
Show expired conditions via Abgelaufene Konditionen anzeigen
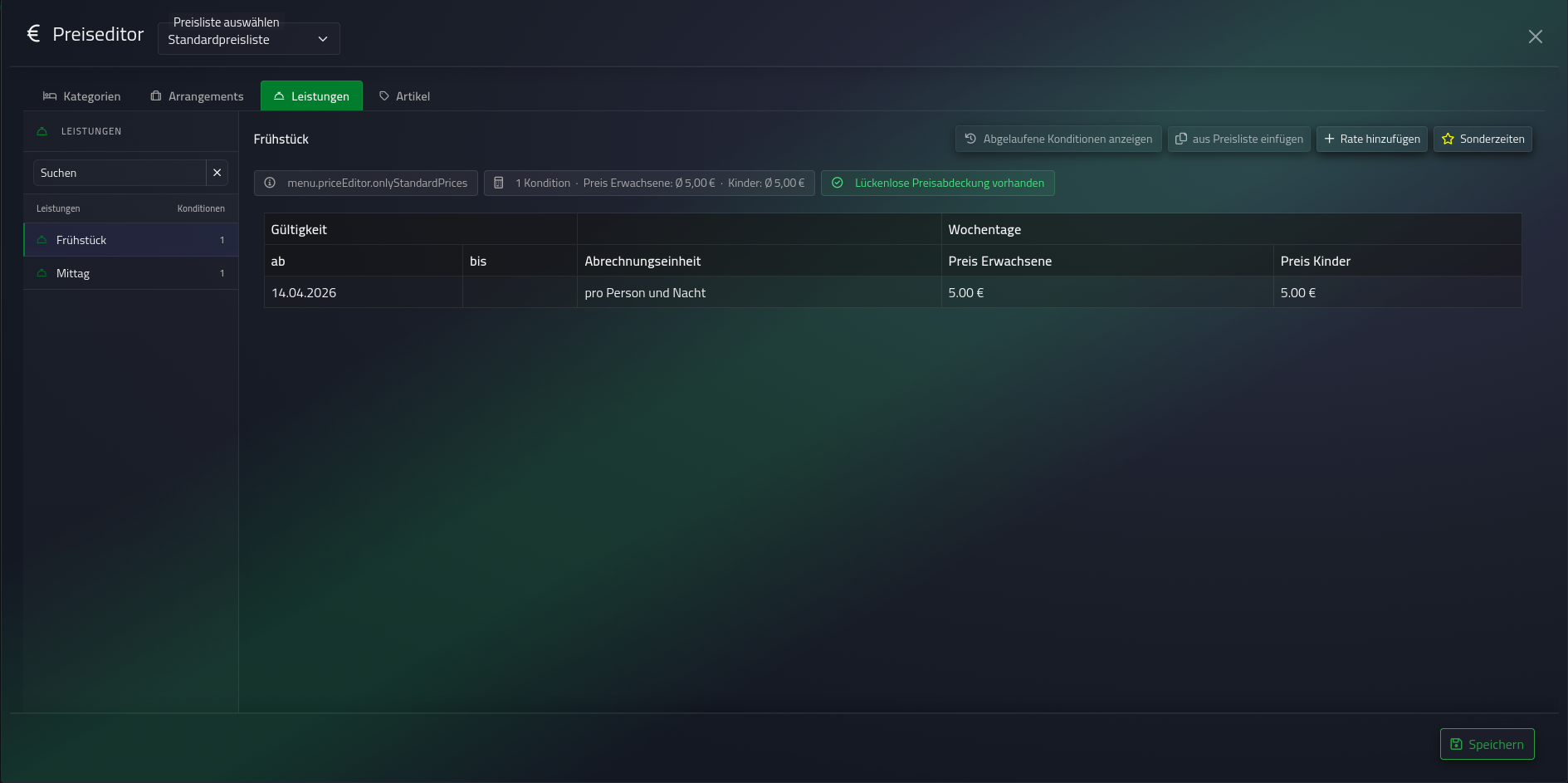pyautogui.click(x=1058, y=139)
